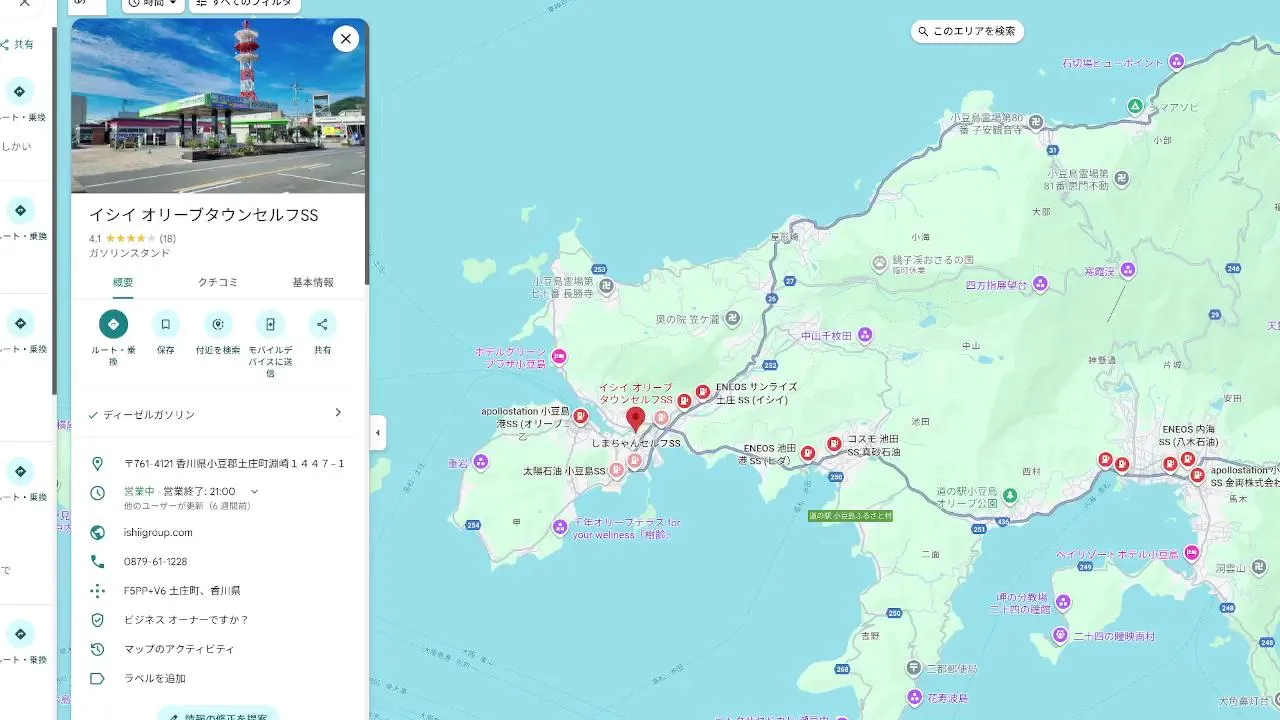
Task: Save the place with the 保存 bookmark icon
Action: coord(165,324)
